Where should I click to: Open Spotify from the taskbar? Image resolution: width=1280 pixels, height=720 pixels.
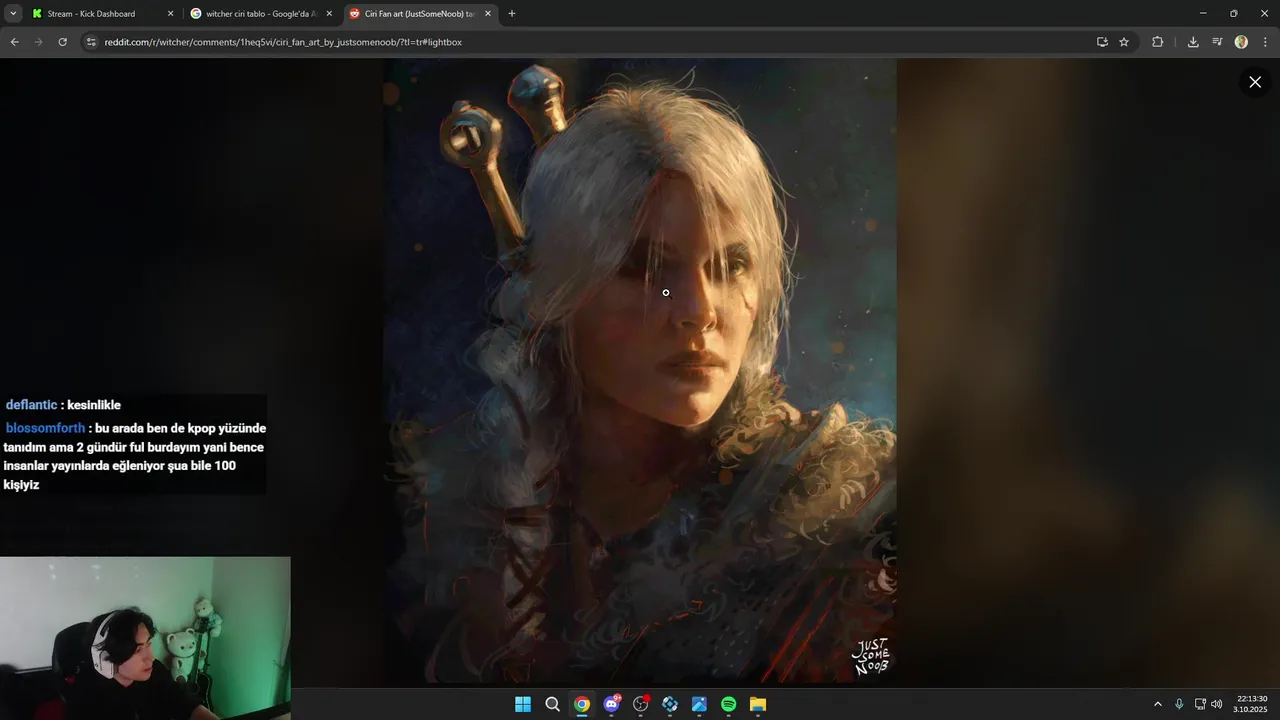tap(729, 704)
